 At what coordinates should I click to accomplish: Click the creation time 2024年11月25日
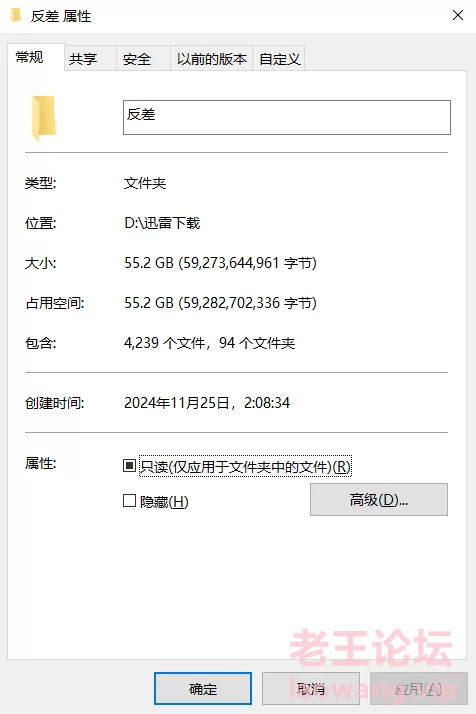pyautogui.click(x=176, y=403)
